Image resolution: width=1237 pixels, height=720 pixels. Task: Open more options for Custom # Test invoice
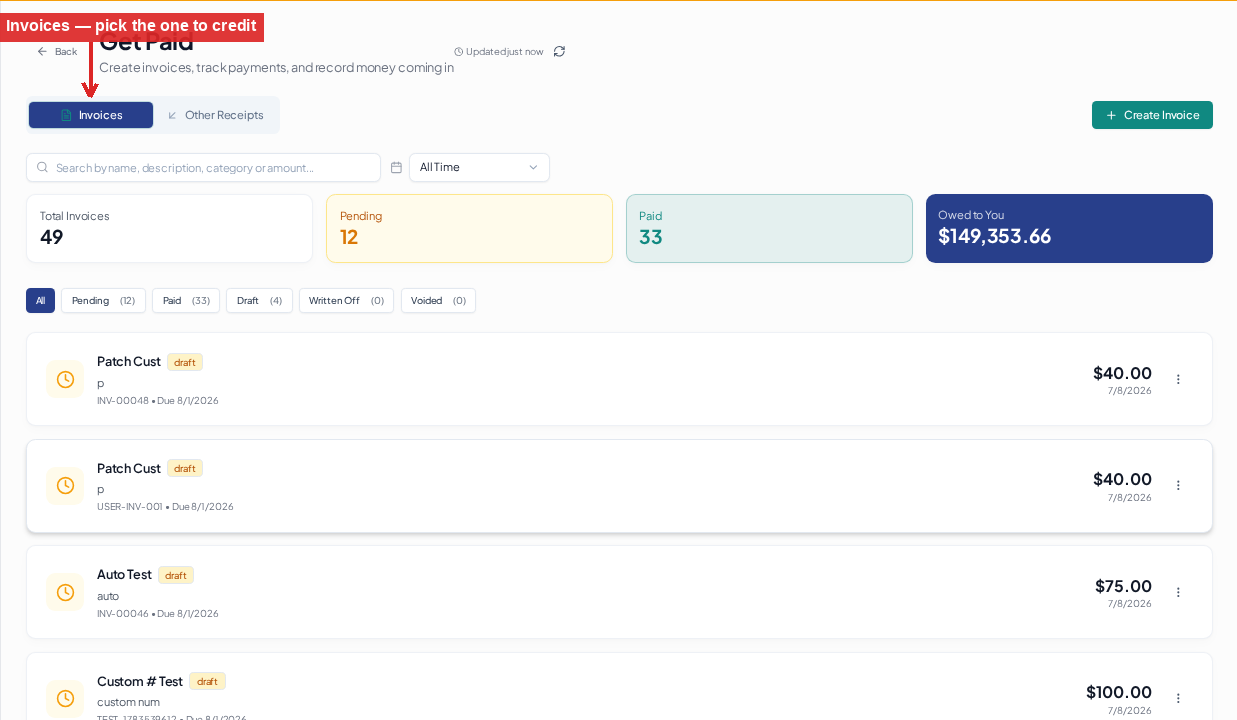[1178, 698]
